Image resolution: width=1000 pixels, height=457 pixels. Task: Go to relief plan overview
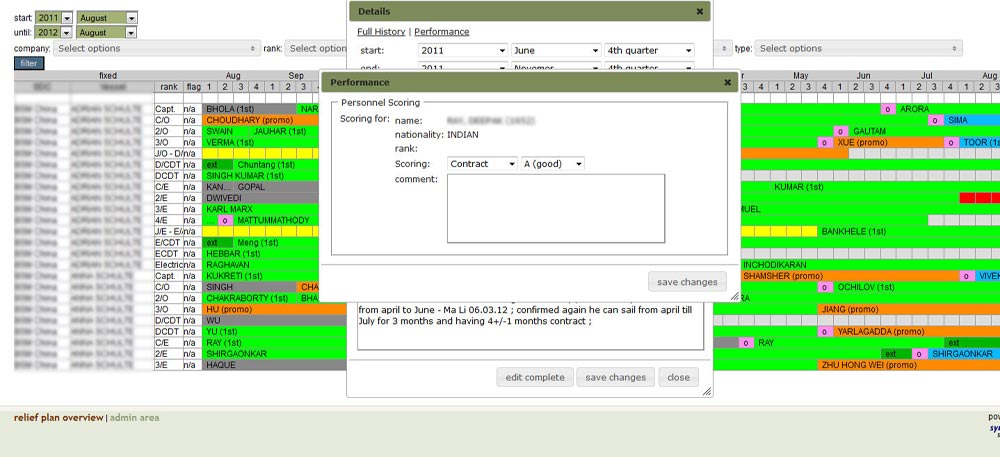coord(59,418)
